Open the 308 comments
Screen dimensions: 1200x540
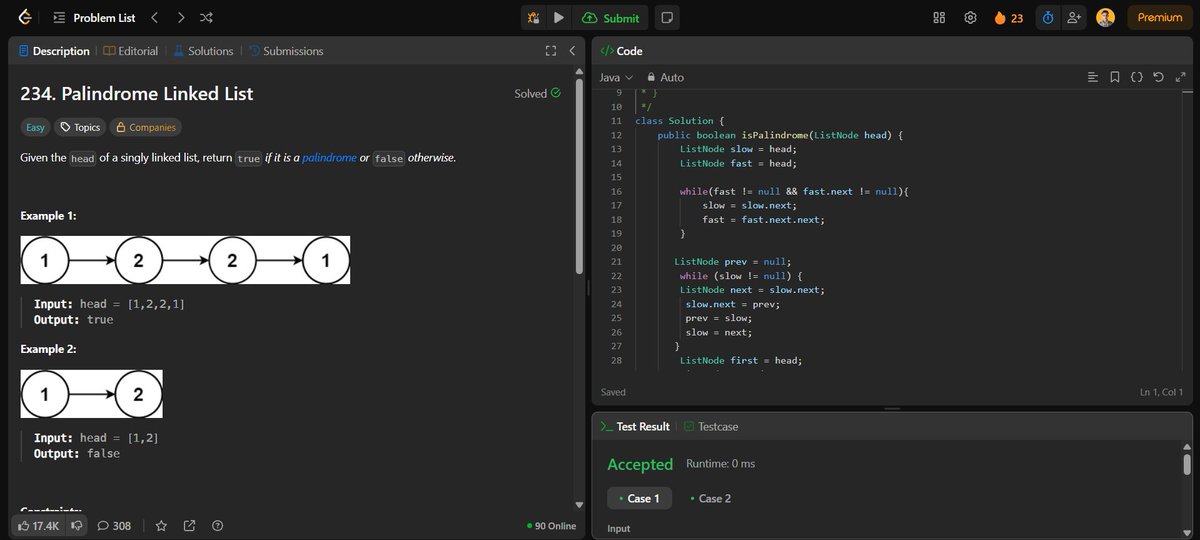[114, 525]
